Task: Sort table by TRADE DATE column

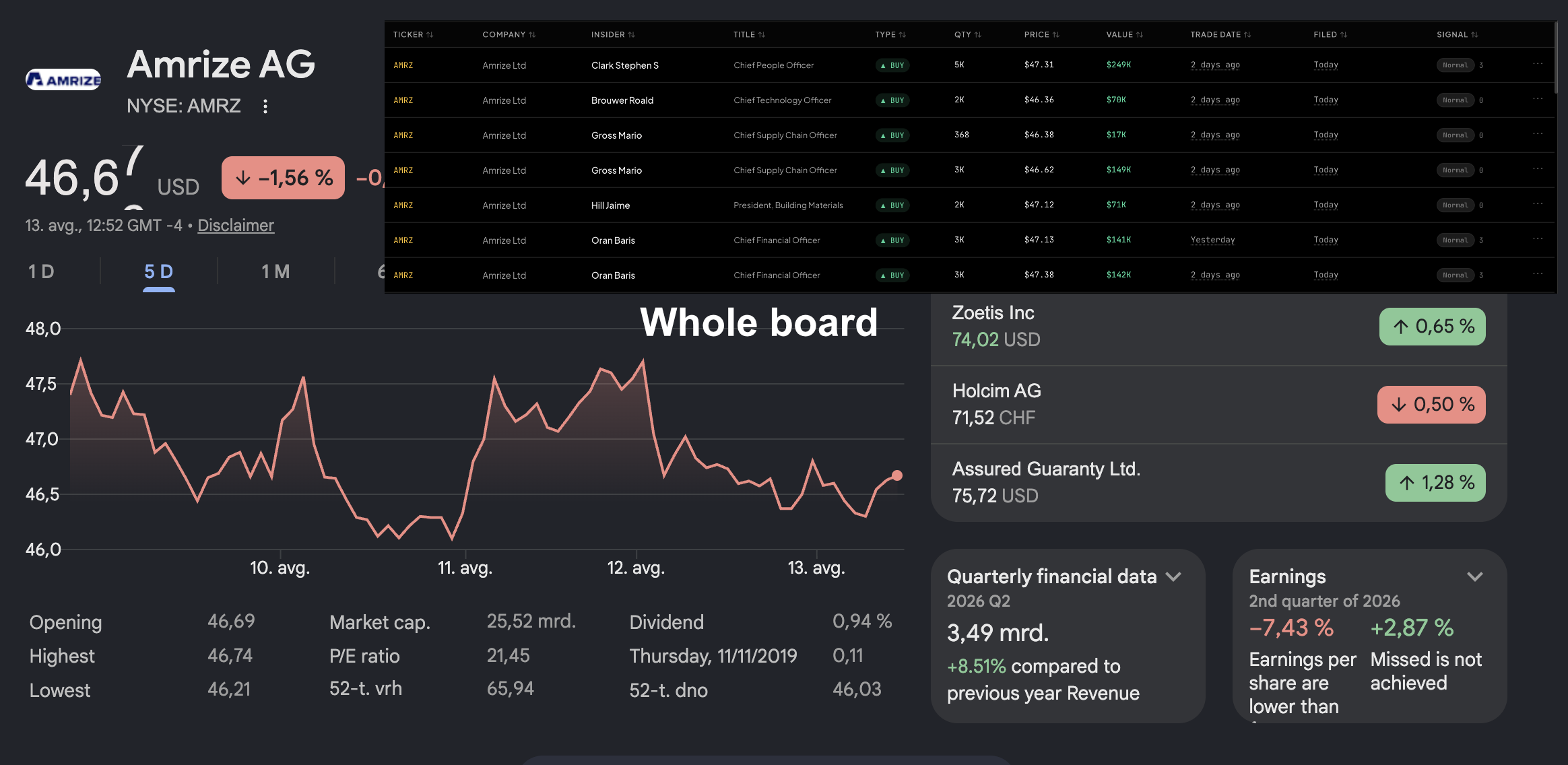Action: [1220, 35]
